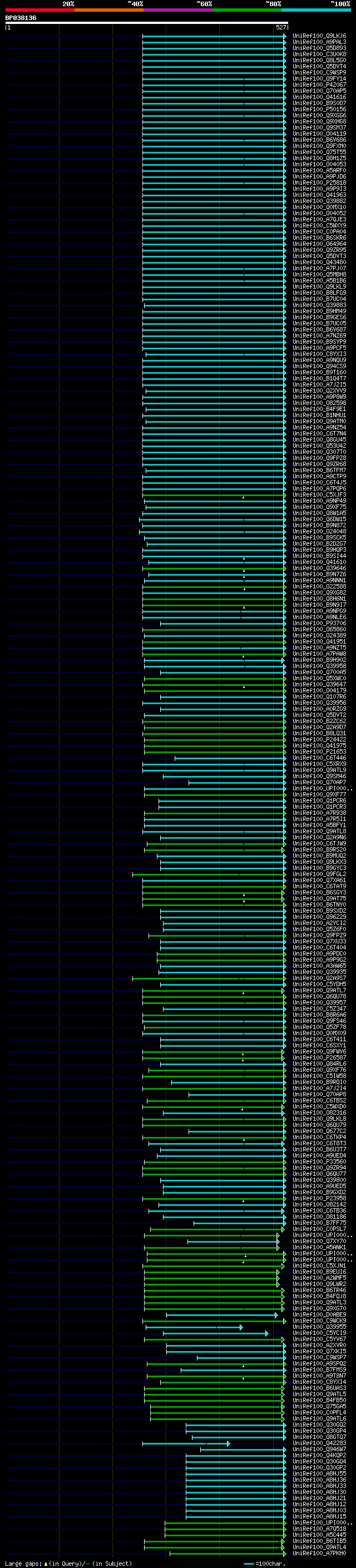Select hit UniRef100_P93706

319,624
